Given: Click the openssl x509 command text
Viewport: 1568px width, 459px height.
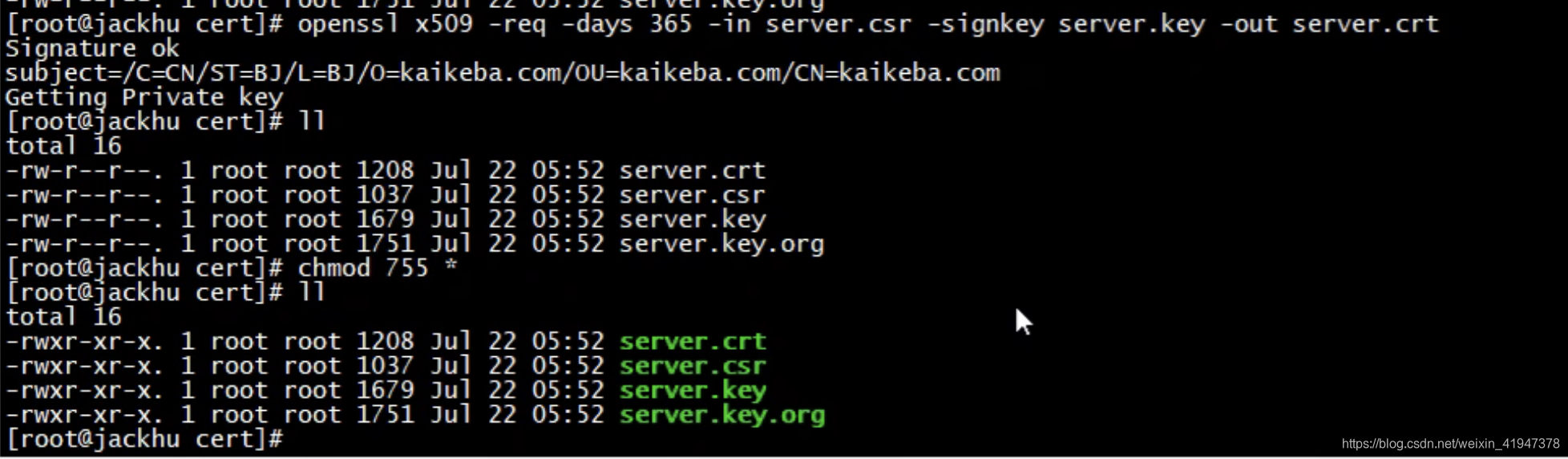Looking at the screenshot, I should pyautogui.click(x=385, y=24).
